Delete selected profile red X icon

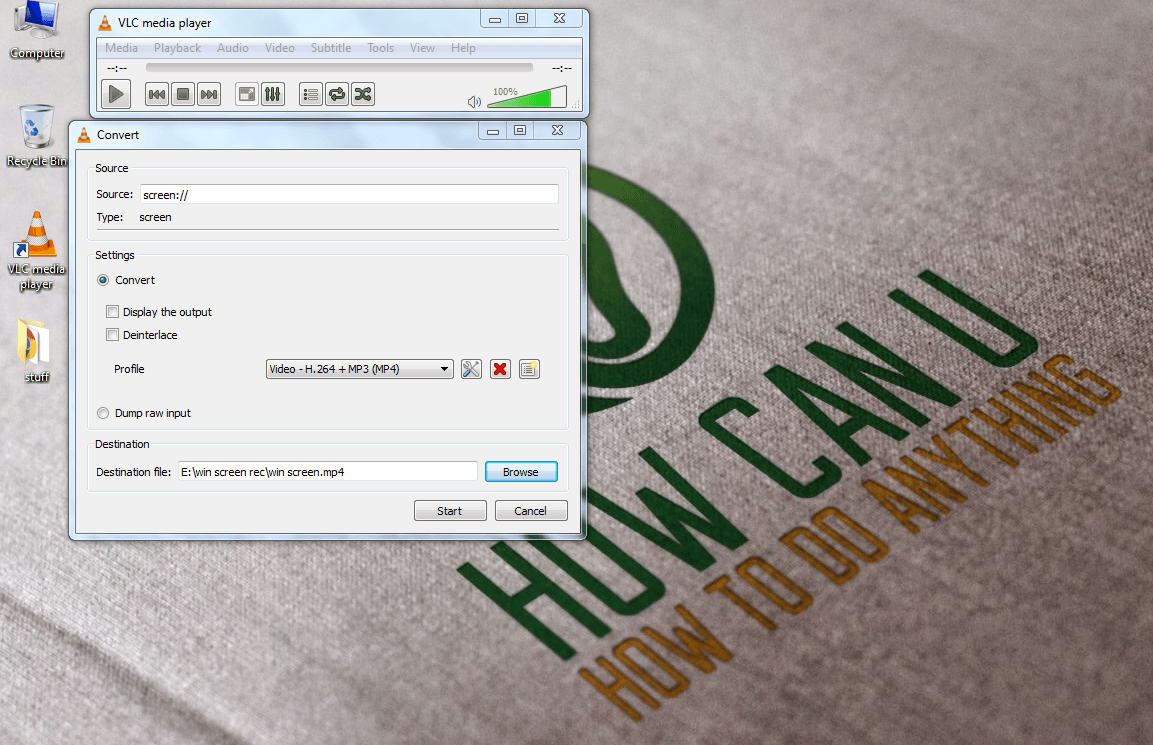point(500,369)
